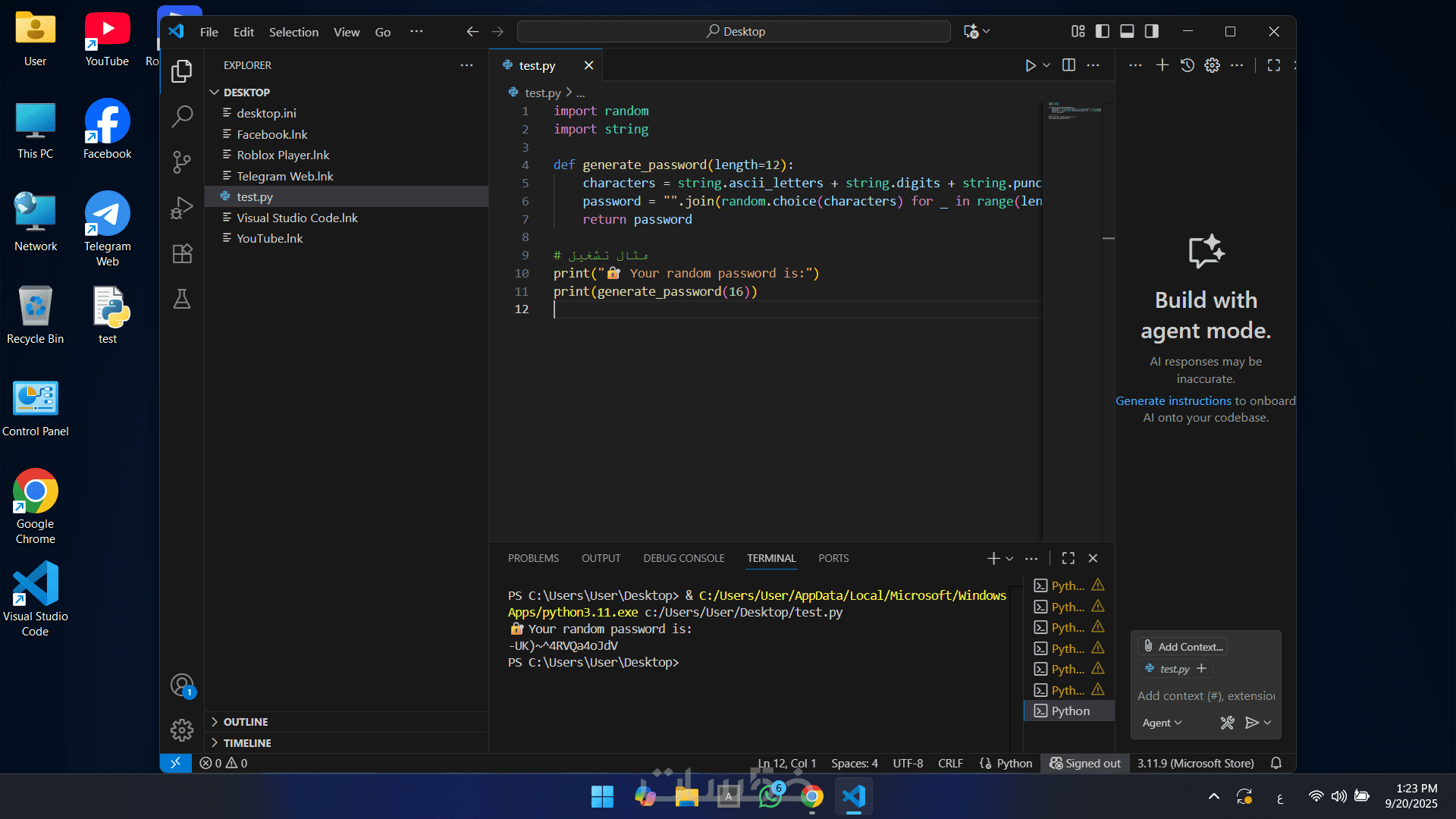Open chat history in the agent panel

click(1188, 65)
